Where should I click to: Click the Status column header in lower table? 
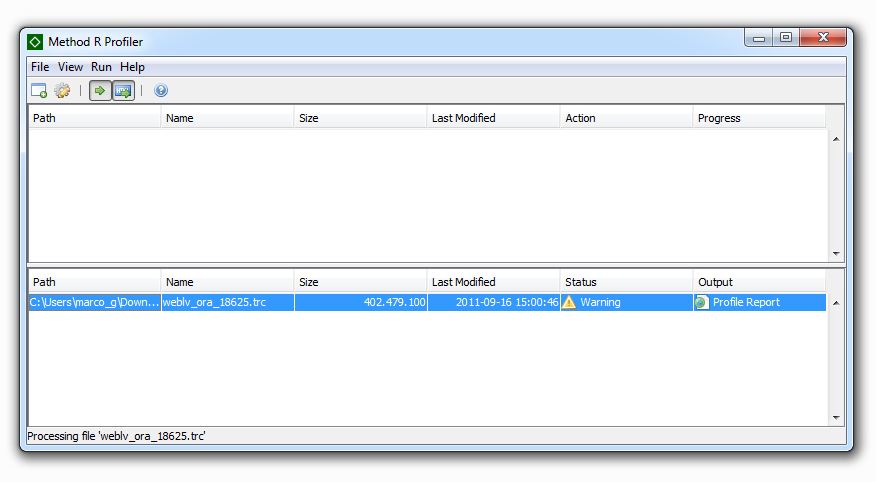click(626, 282)
